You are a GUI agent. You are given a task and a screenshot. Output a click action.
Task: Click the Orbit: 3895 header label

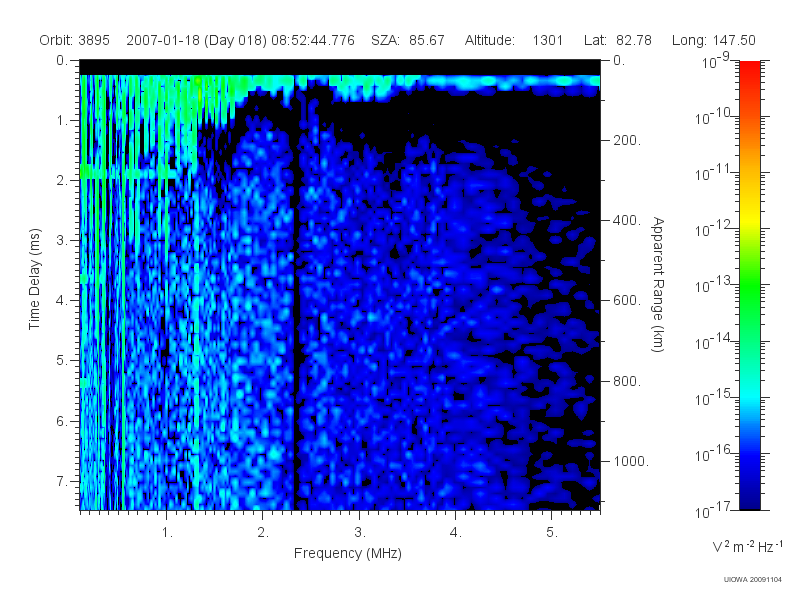click(x=74, y=40)
